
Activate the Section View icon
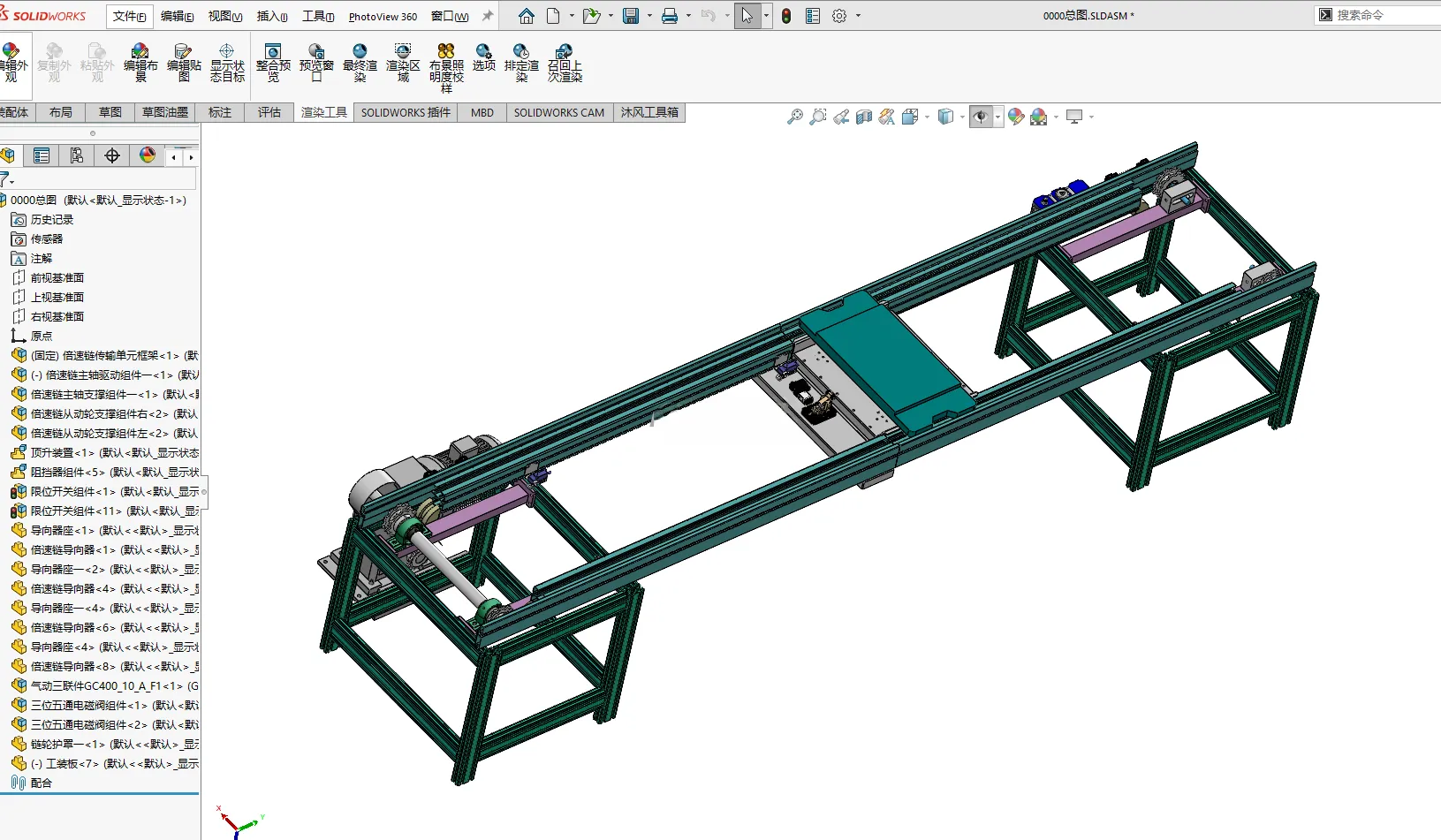tap(864, 117)
